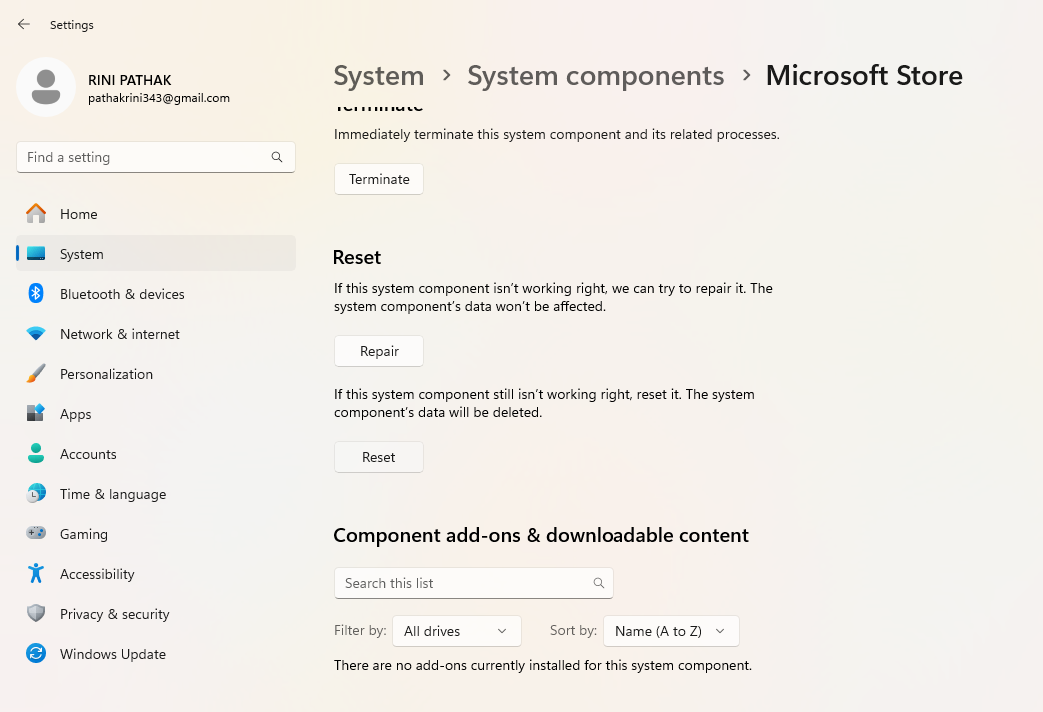
Task: Click the Terminate button
Action: [x=379, y=179]
